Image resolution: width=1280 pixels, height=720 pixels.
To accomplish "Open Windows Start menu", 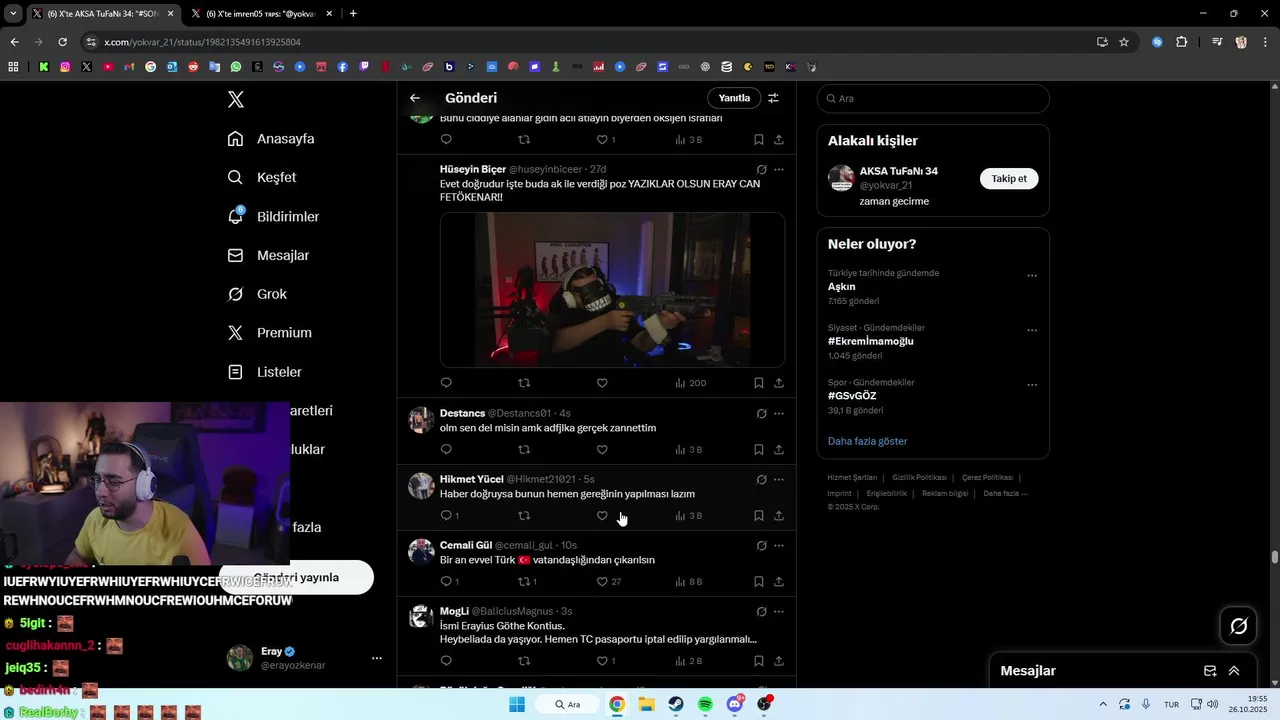I will 517,704.
